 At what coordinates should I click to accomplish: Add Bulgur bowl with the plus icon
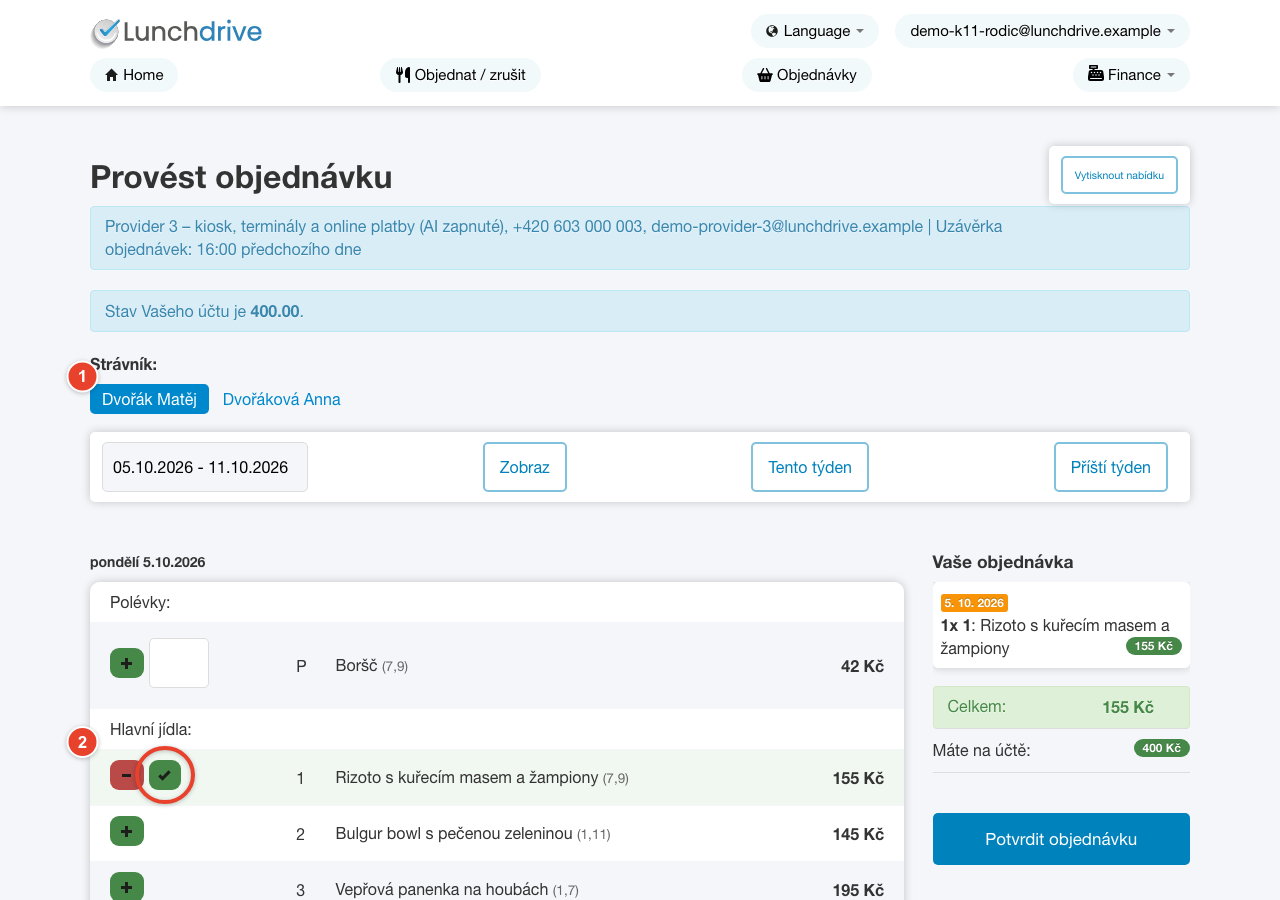pyautogui.click(x=127, y=831)
